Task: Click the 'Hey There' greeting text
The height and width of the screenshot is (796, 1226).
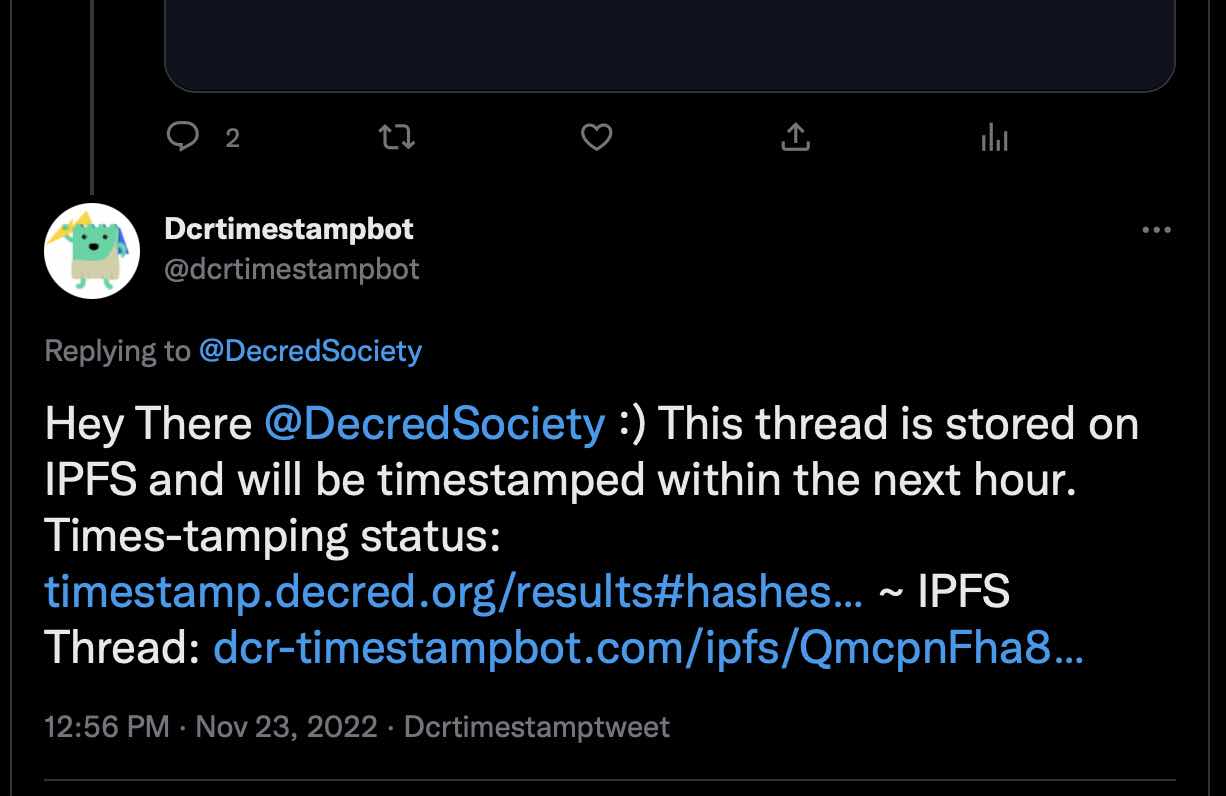Action: click(148, 424)
